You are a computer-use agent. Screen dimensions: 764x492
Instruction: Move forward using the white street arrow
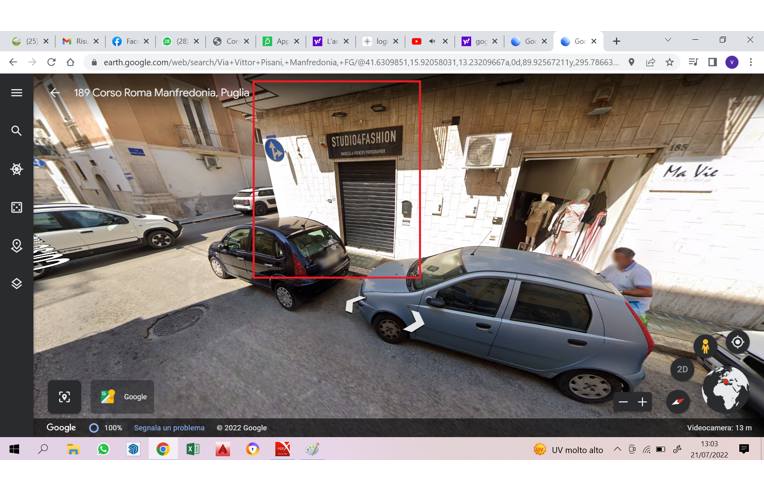coord(413,322)
